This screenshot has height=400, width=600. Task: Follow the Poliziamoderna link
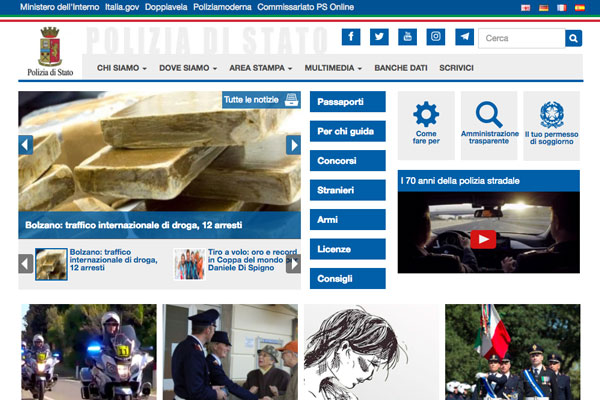point(222,7)
